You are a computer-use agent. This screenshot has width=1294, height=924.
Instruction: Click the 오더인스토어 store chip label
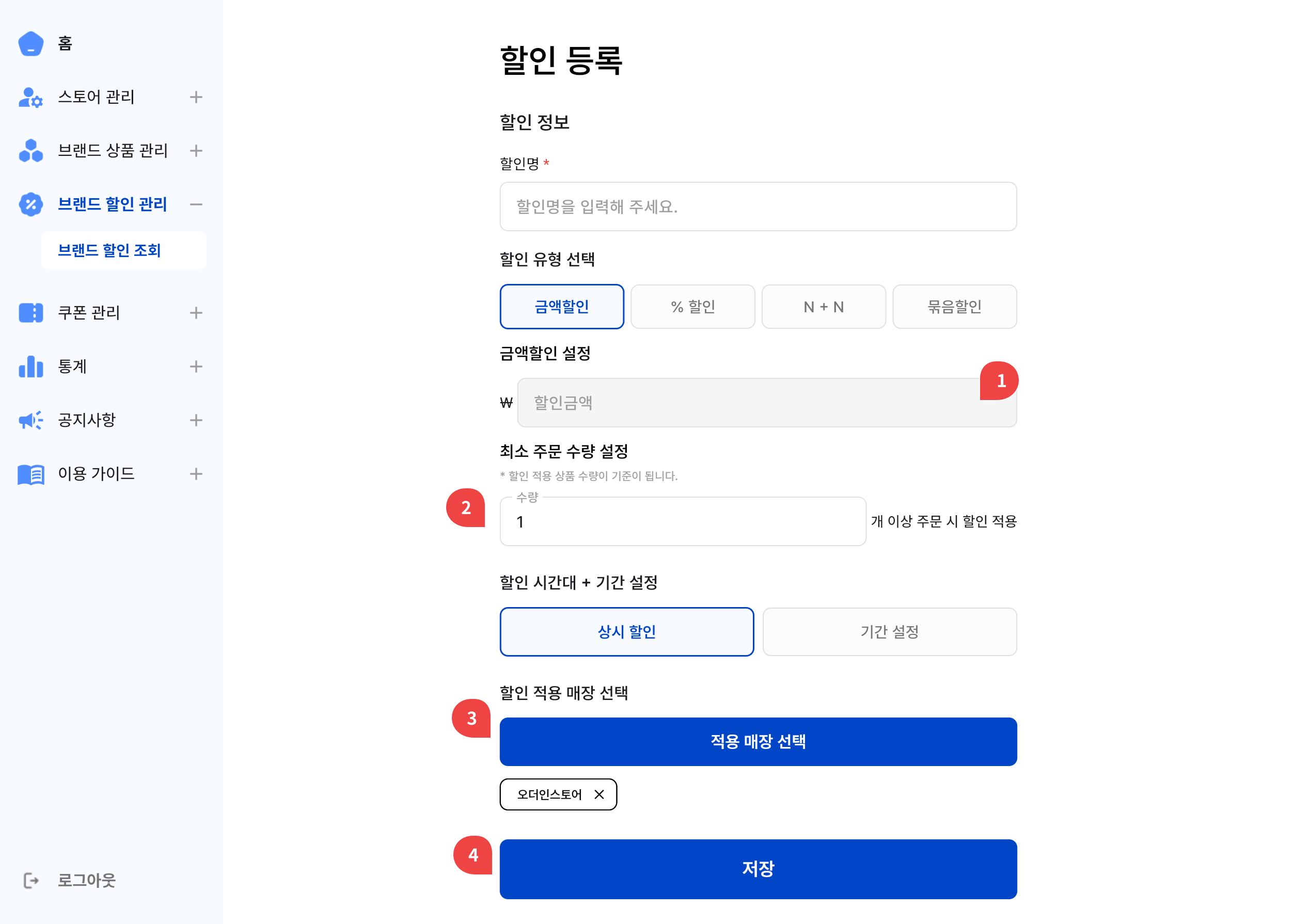point(549,794)
